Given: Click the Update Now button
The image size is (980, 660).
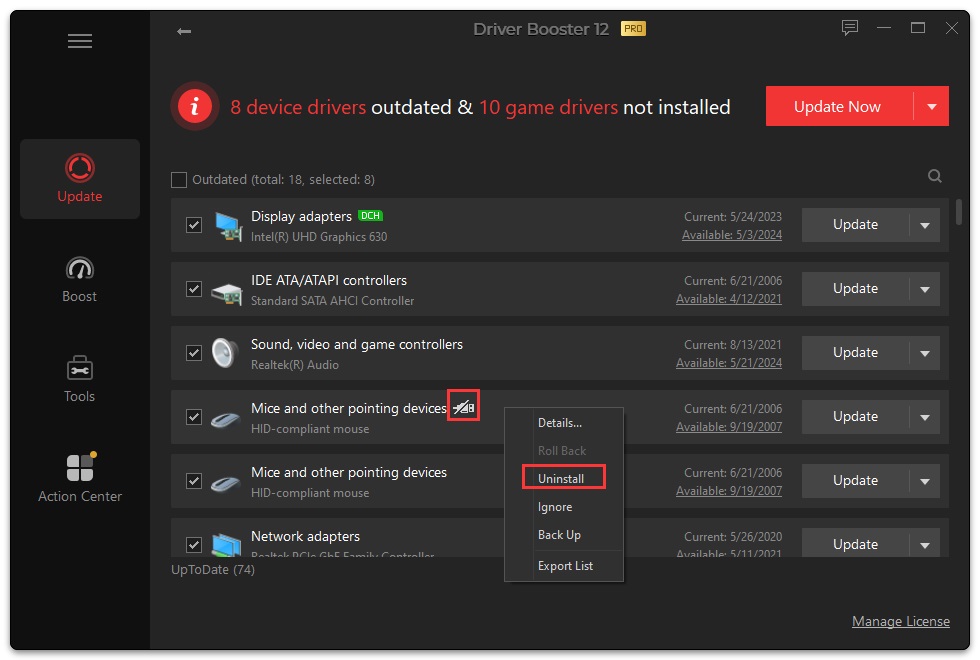Looking at the screenshot, I should [x=839, y=106].
